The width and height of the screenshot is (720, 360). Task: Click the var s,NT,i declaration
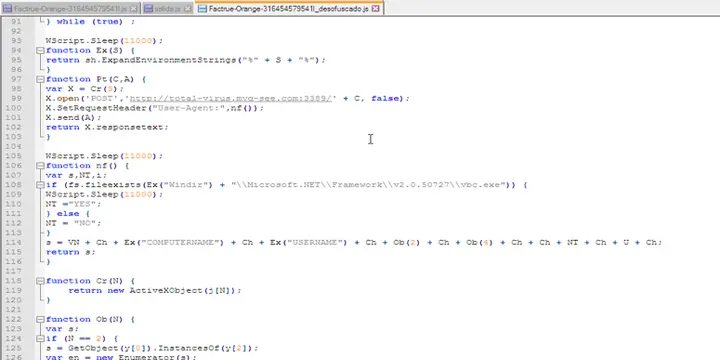(76, 175)
